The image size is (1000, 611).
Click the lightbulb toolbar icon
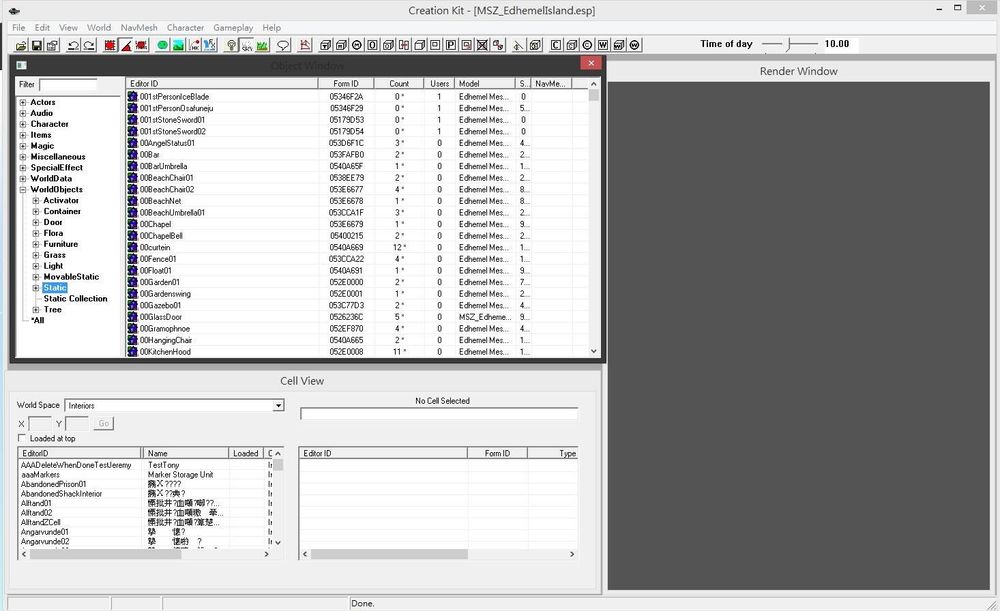[x=231, y=45]
